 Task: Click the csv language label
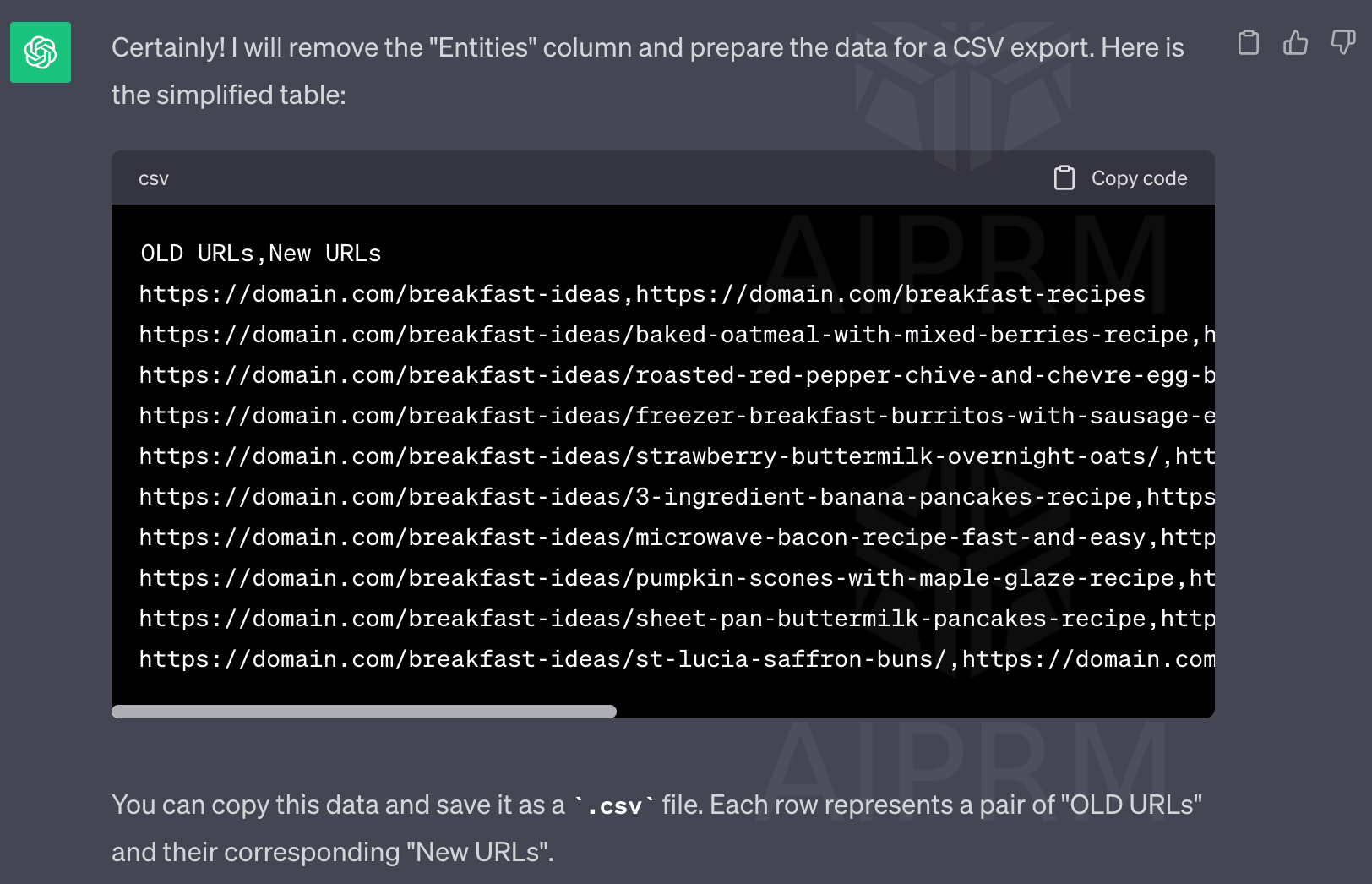[154, 178]
